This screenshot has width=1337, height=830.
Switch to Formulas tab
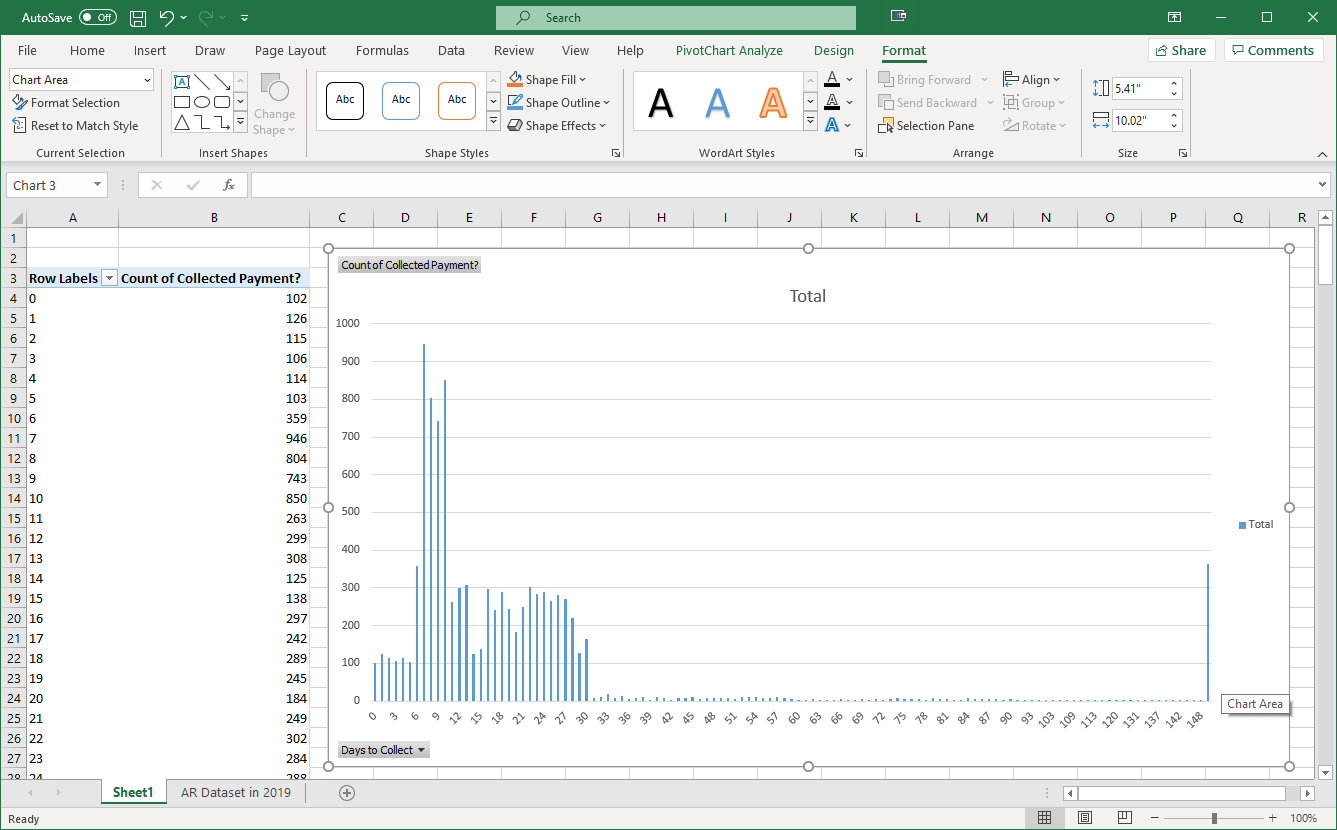pyautogui.click(x=382, y=50)
